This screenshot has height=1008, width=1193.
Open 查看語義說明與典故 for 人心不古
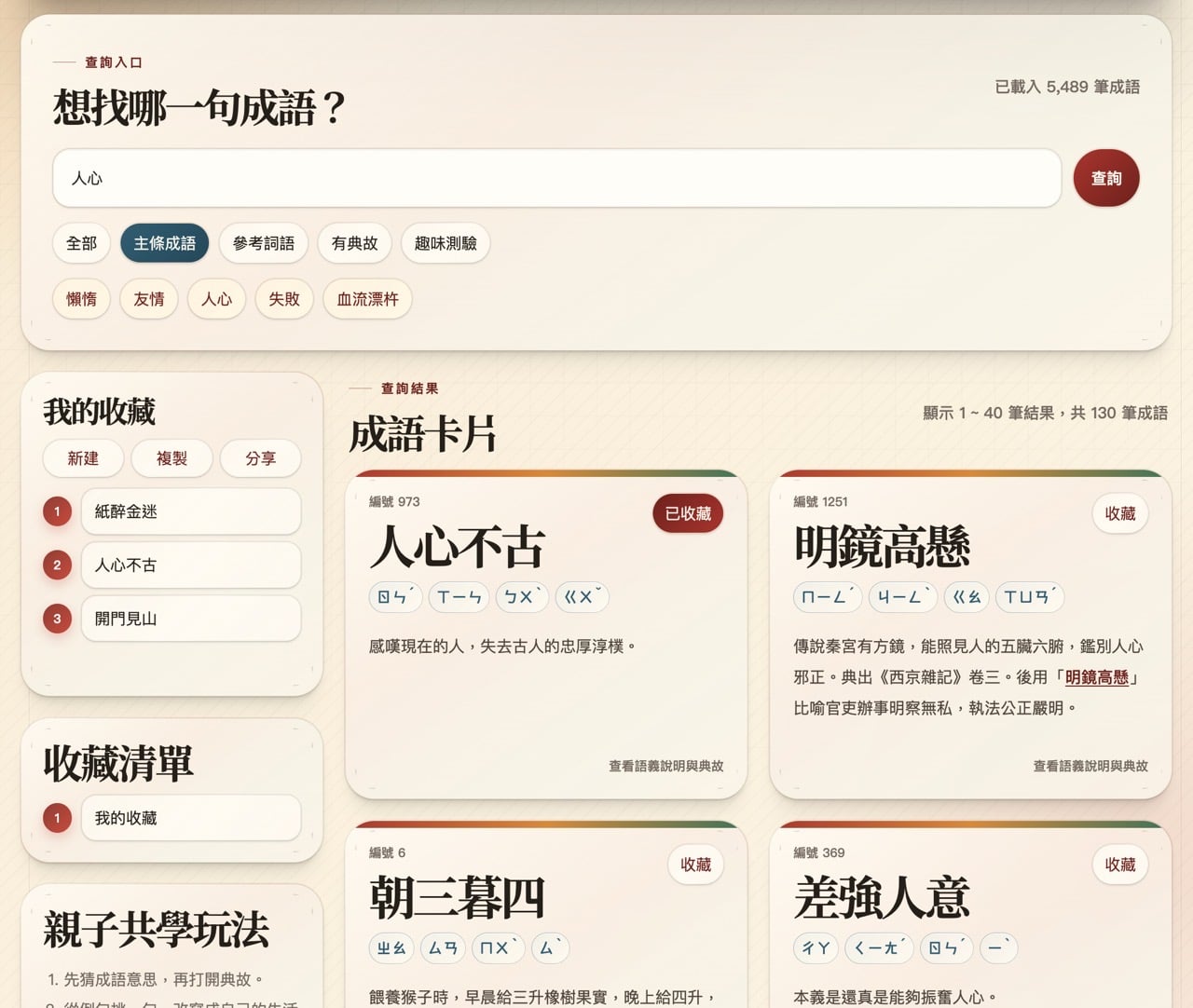[666, 766]
